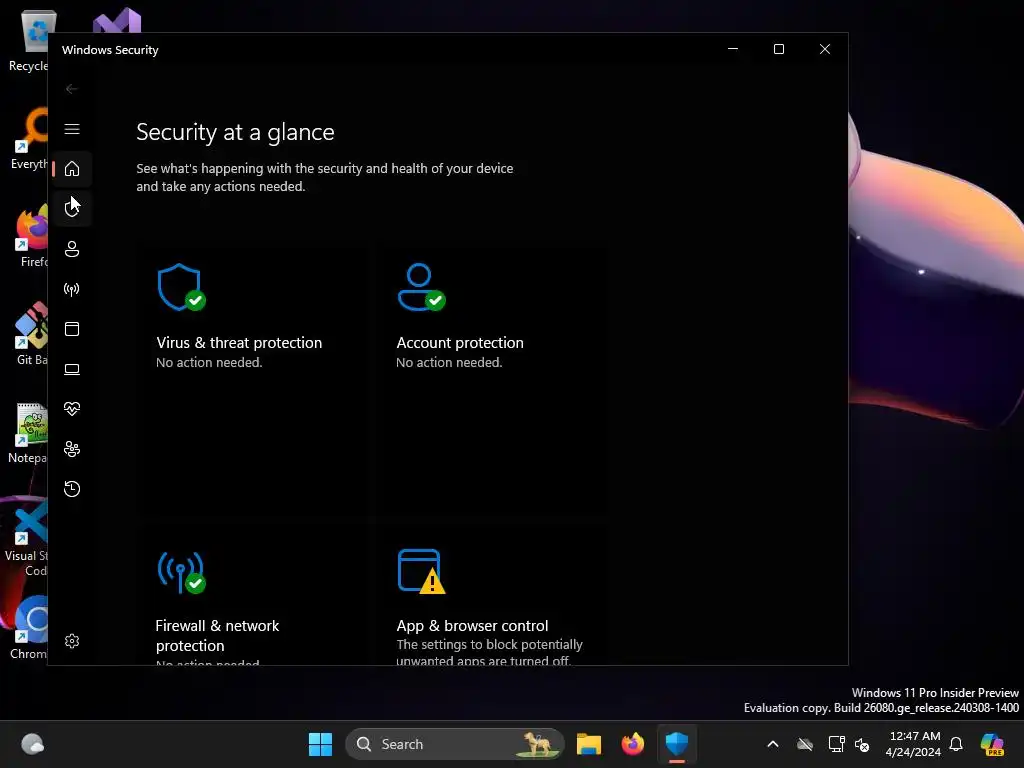1024x768 pixels.
Task: Click the Virus & threat protection shield icon
Action: pos(181,287)
